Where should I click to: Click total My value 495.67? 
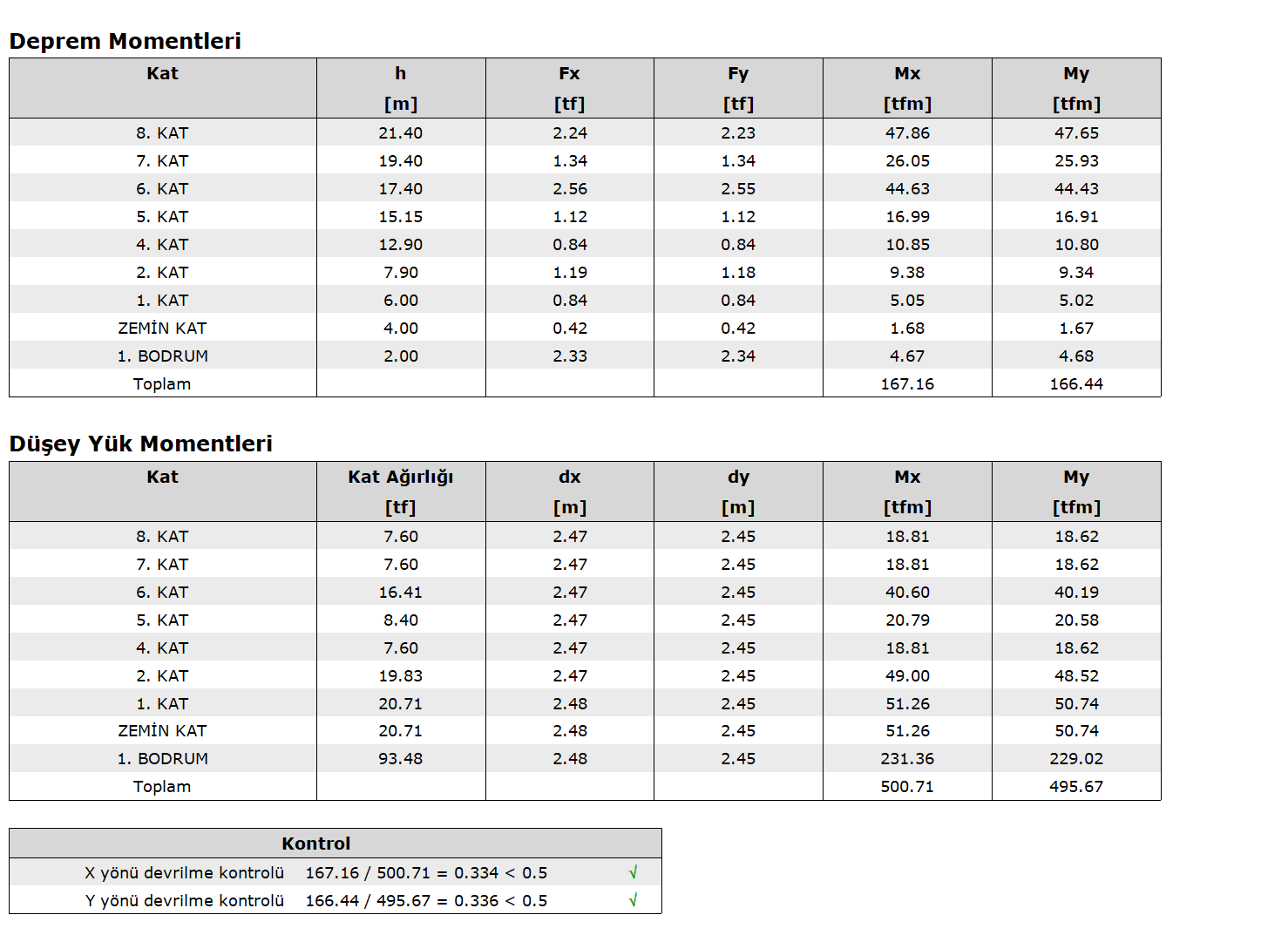click(x=1076, y=786)
